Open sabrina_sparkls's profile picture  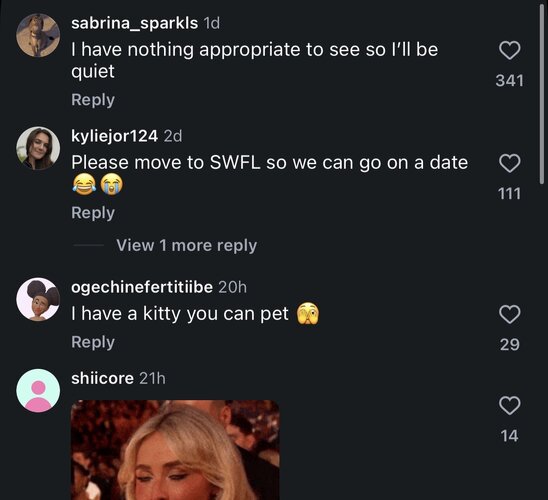coord(38,35)
